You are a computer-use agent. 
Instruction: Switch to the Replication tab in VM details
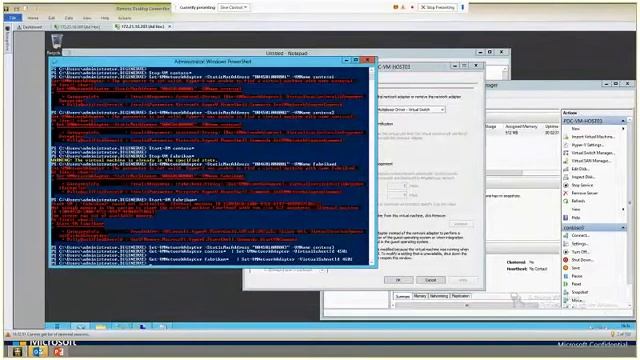point(460,296)
